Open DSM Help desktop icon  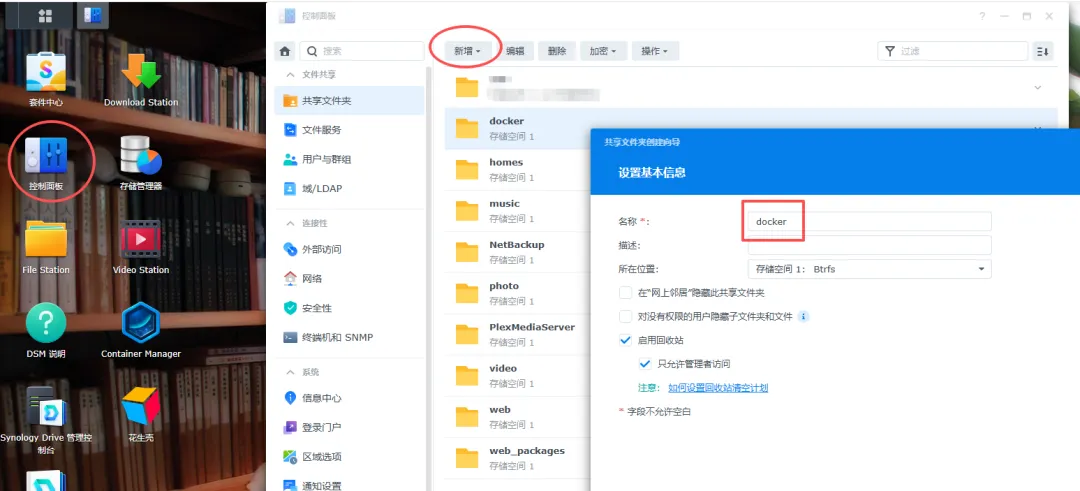click(x=45, y=331)
